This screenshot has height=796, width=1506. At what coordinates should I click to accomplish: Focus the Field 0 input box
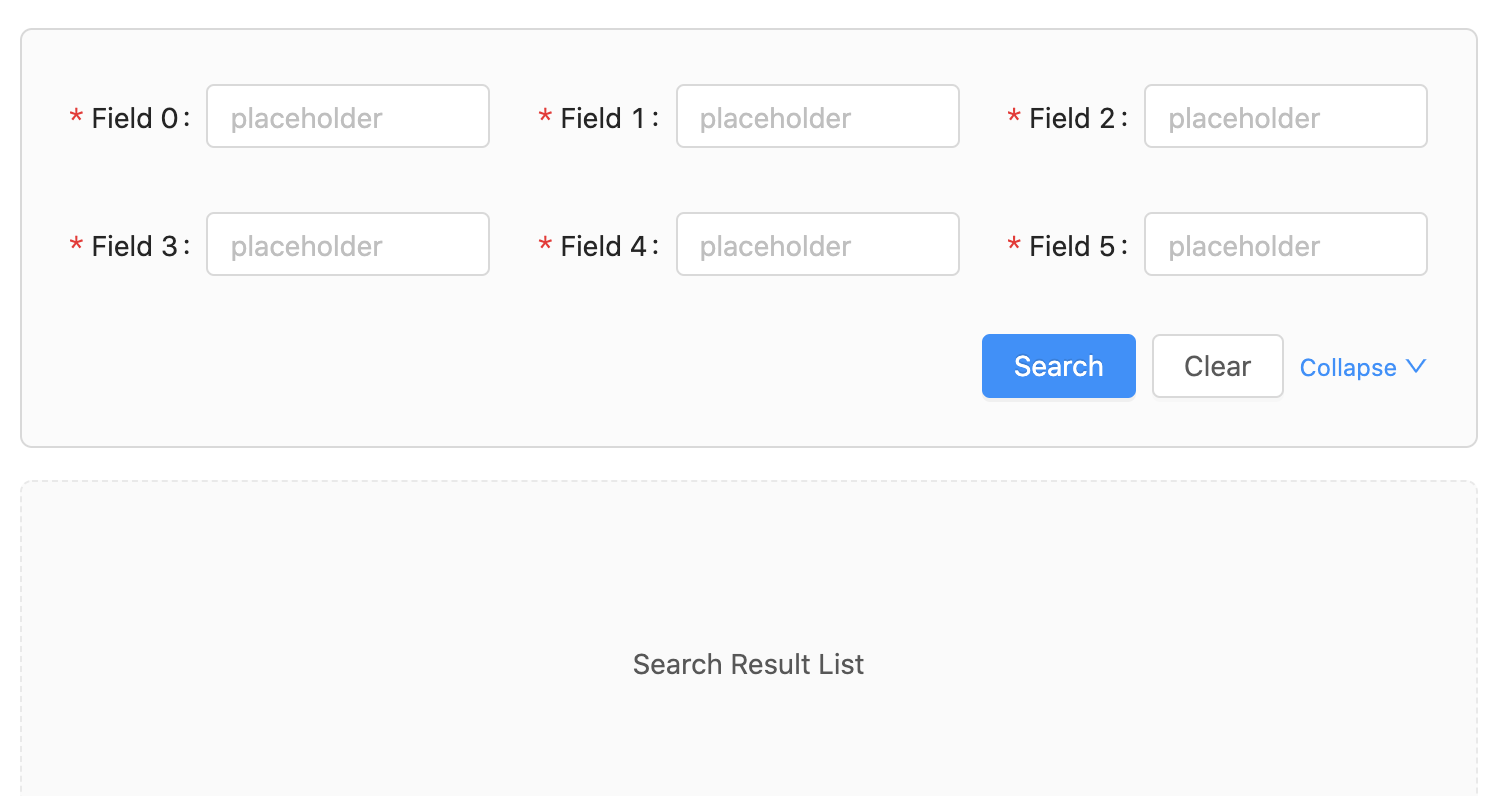347,117
